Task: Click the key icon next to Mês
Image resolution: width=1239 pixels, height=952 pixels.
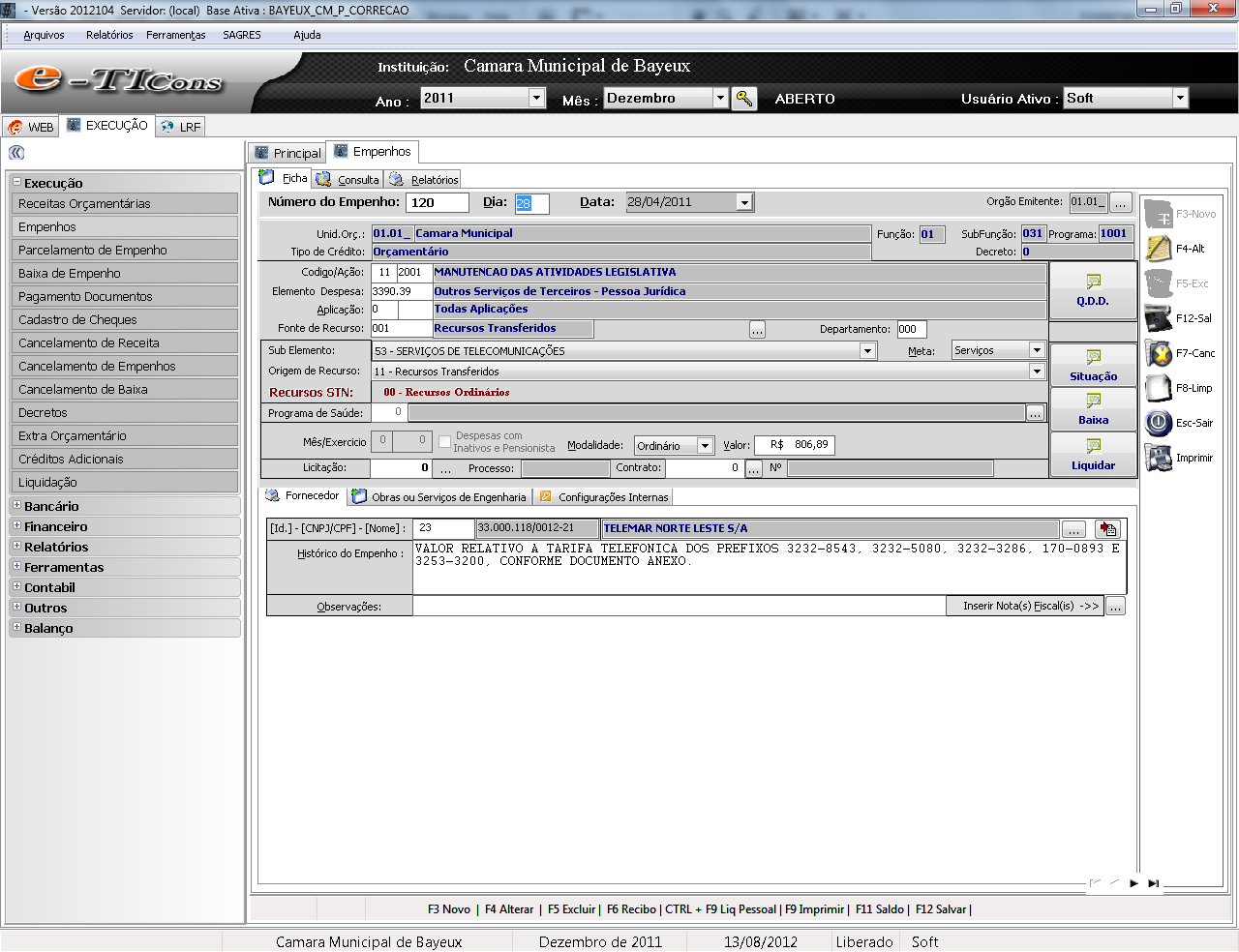Action: (743, 99)
